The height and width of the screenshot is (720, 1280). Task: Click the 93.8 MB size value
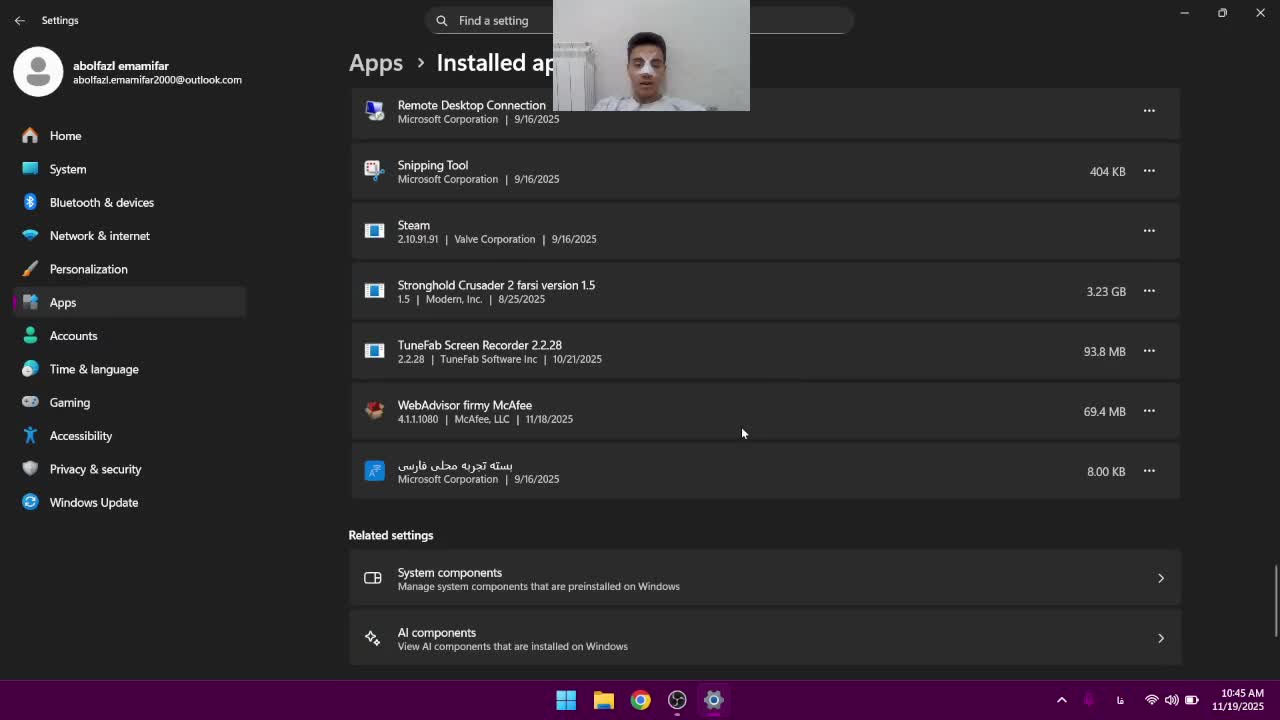[x=1104, y=351]
